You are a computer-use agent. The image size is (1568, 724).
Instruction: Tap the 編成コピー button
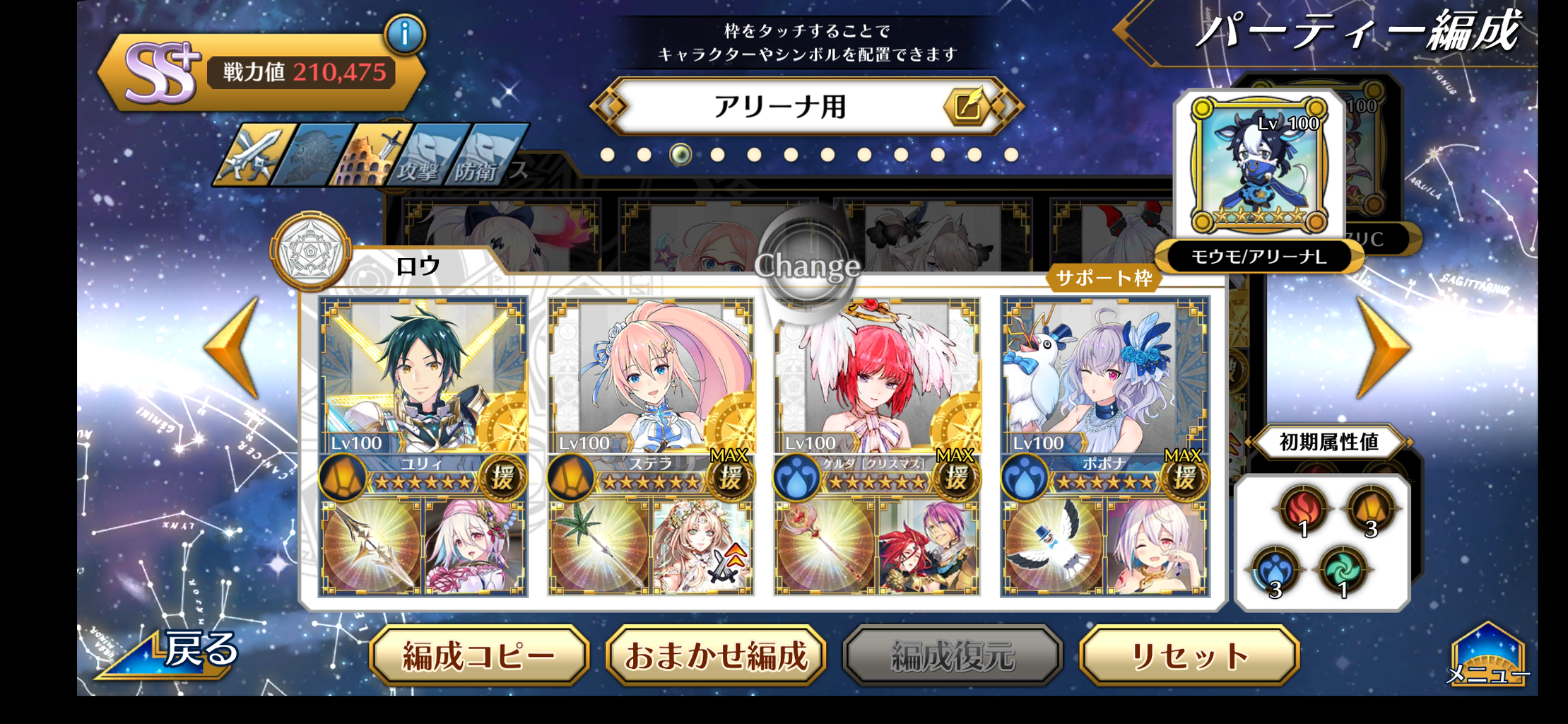(479, 655)
